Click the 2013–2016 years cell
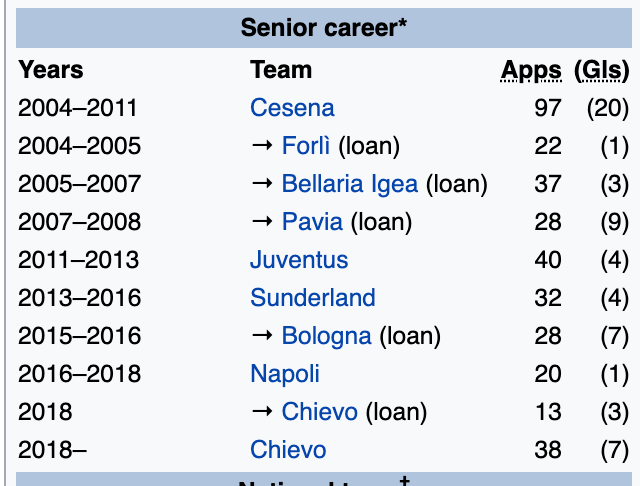This screenshot has height=486, width=640. pos(79,298)
